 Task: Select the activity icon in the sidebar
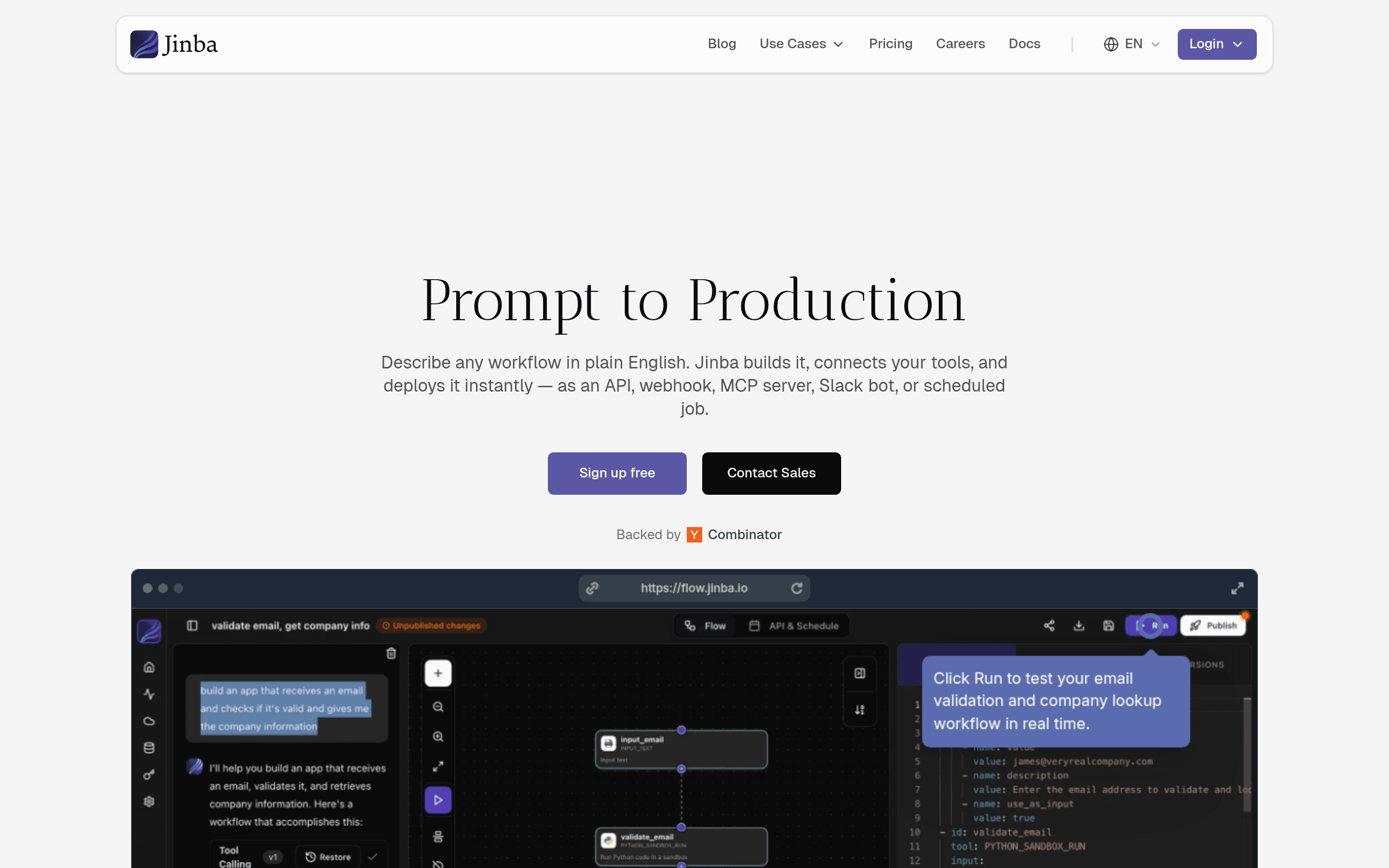148,693
